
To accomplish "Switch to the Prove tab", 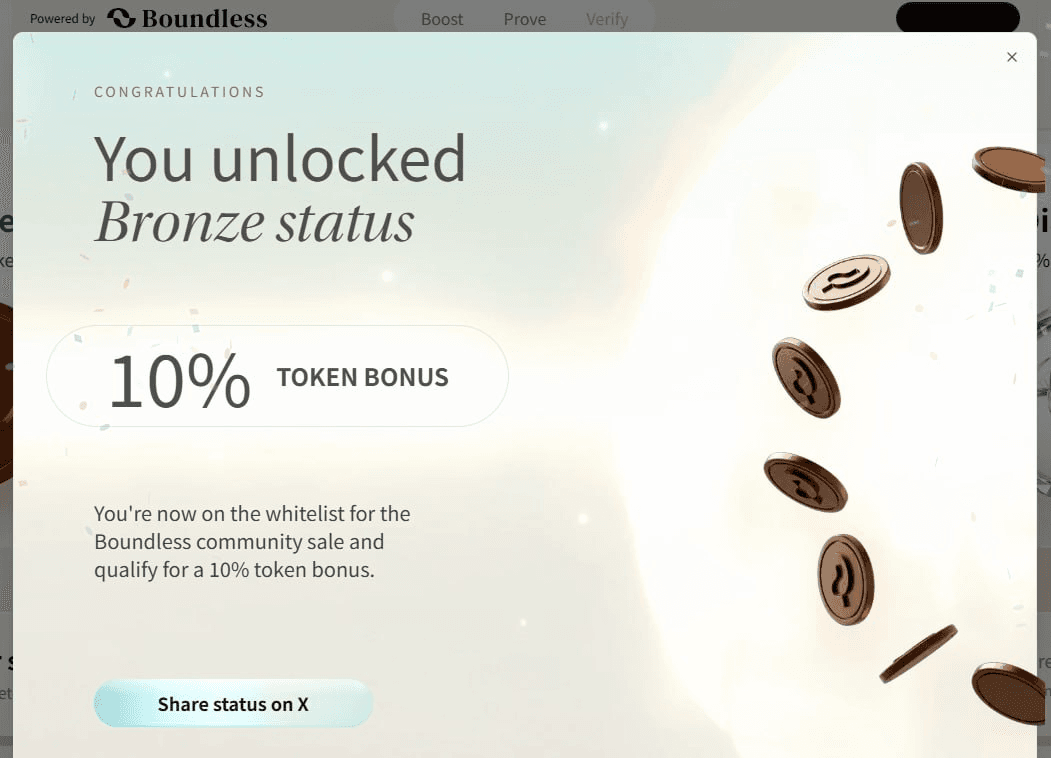I will click(x=525, y=19).
